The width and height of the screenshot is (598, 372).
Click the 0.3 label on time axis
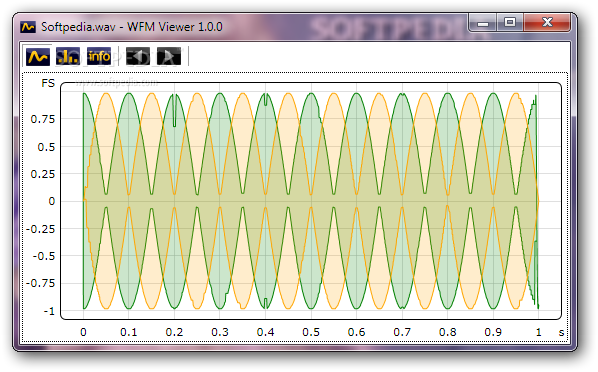coord(220,332)
